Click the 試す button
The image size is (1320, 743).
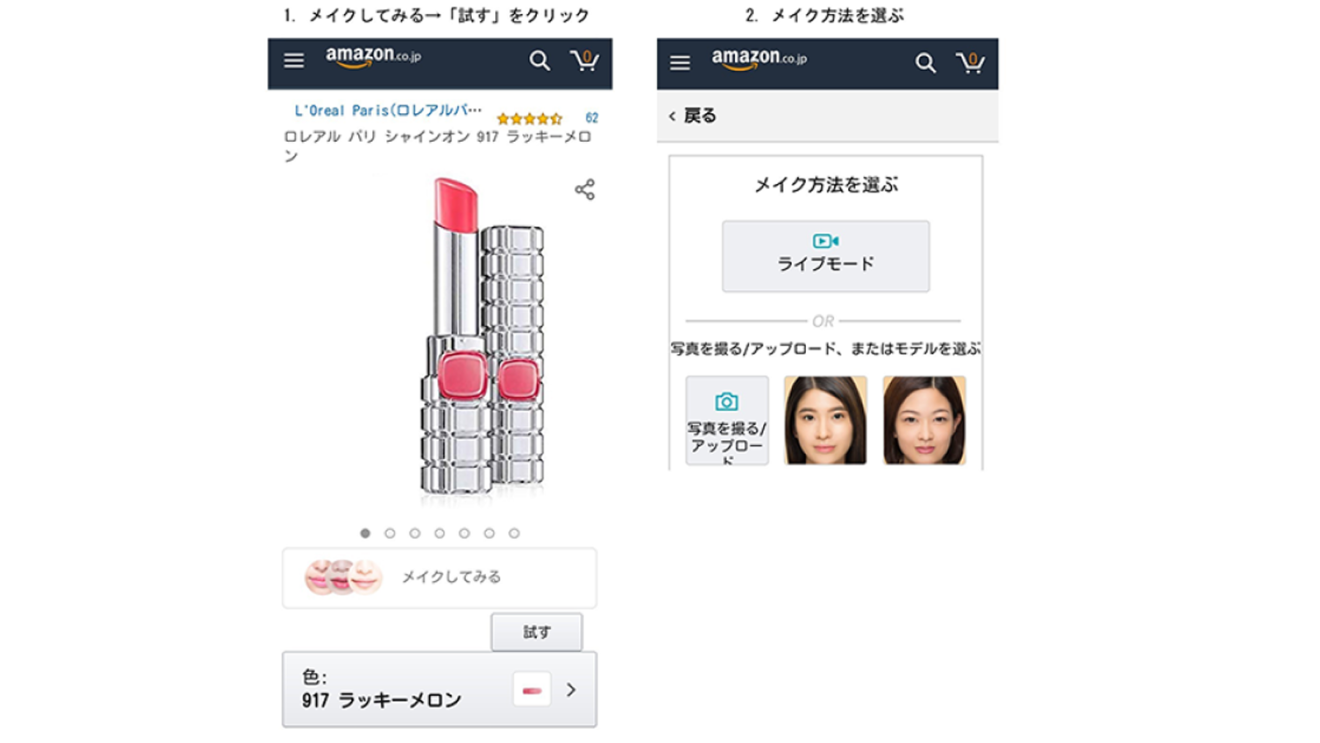(x=537, y=632)
